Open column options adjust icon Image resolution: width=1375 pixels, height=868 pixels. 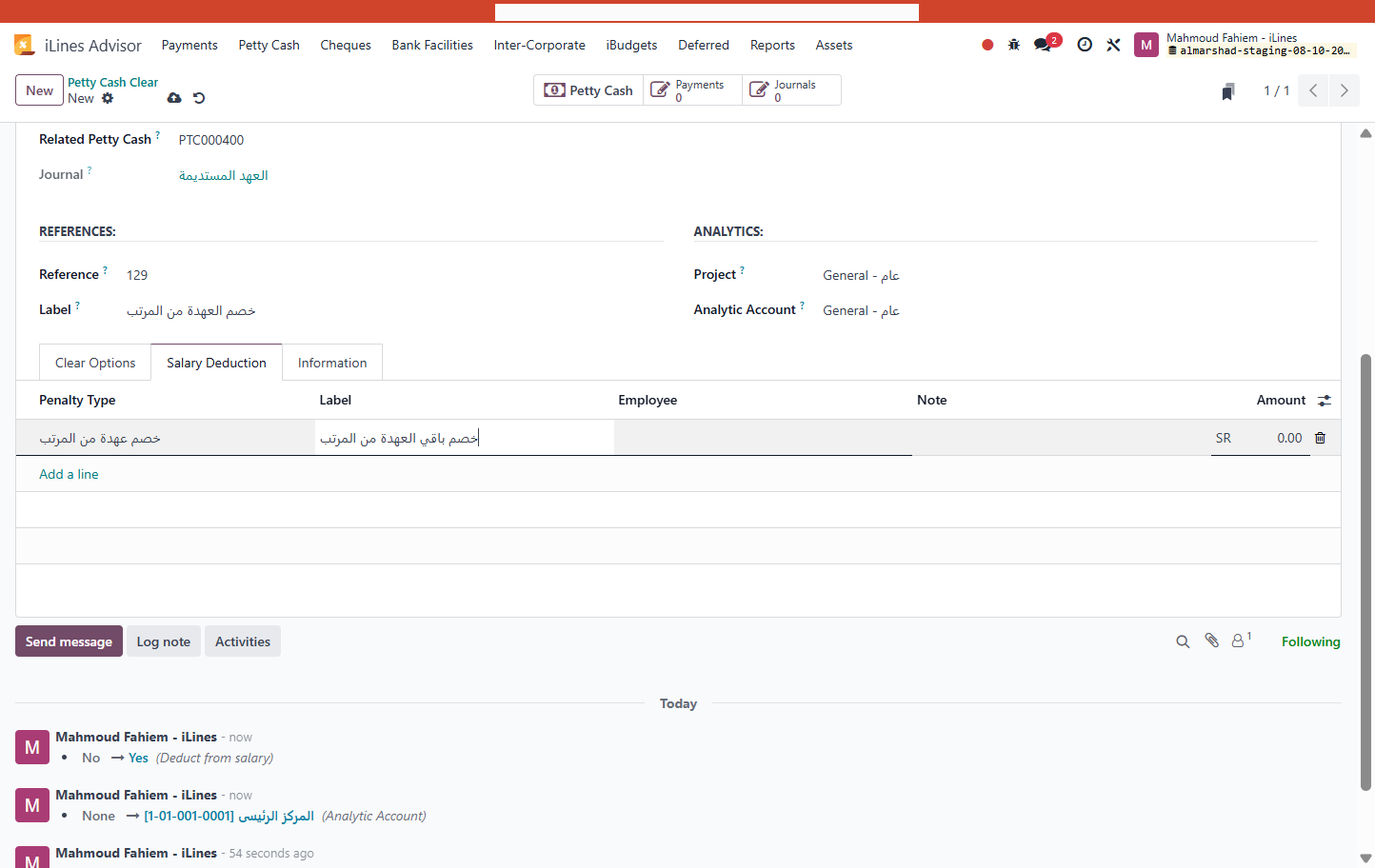pyautogui.click(x=1325, y=401)
